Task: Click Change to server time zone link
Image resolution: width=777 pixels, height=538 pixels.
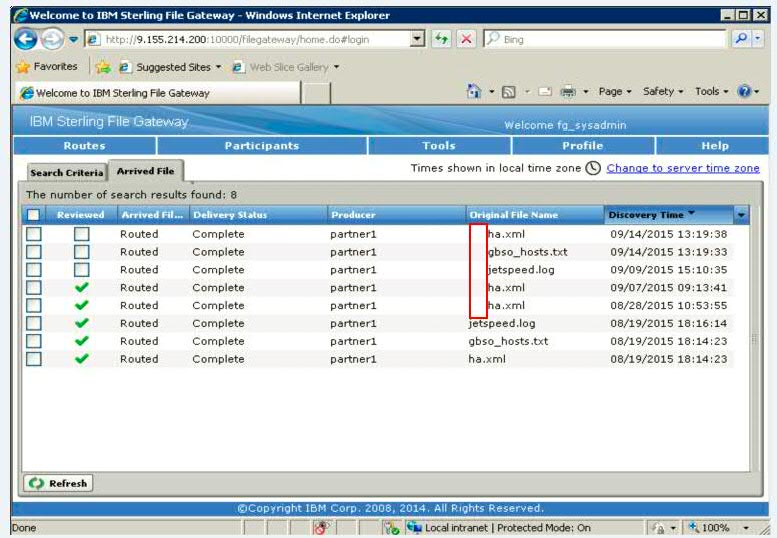Action: coord(683,168)
